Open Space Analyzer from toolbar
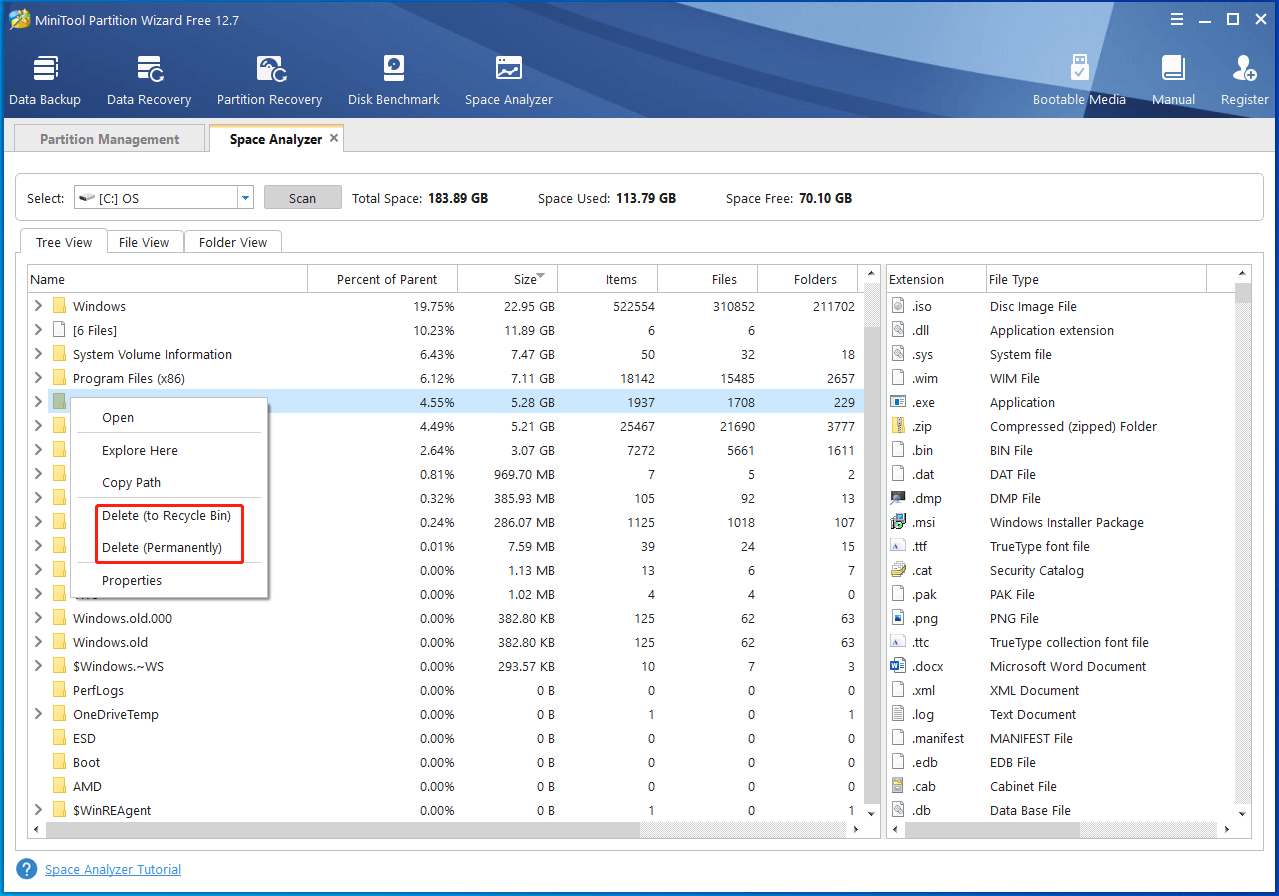Screen dimensions: 1279x896 coord(509,80)
